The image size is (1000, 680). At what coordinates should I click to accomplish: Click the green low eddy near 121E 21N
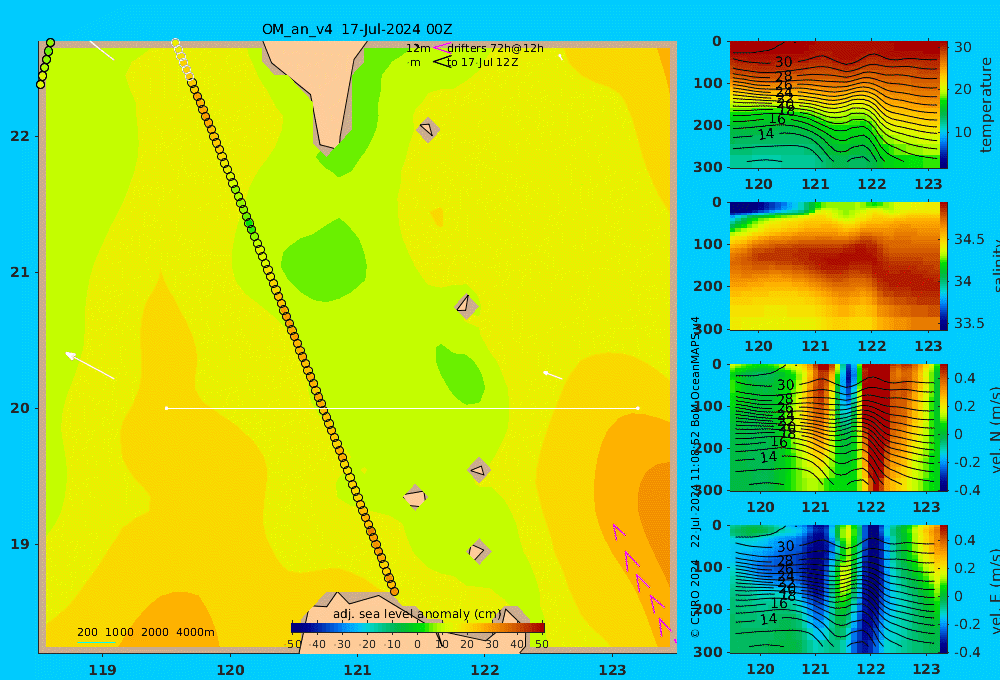pos(324,260)
